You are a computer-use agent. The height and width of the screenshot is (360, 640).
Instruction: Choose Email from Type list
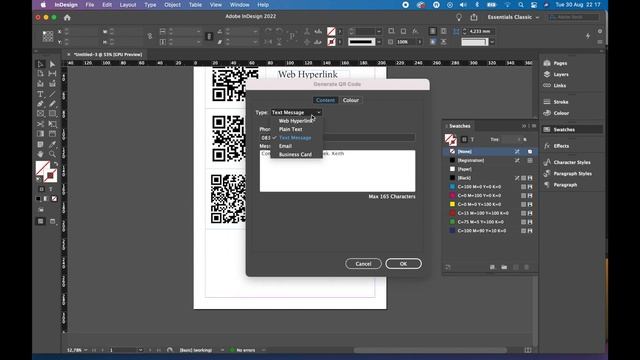pyautogui.click(x=285, y=146)
